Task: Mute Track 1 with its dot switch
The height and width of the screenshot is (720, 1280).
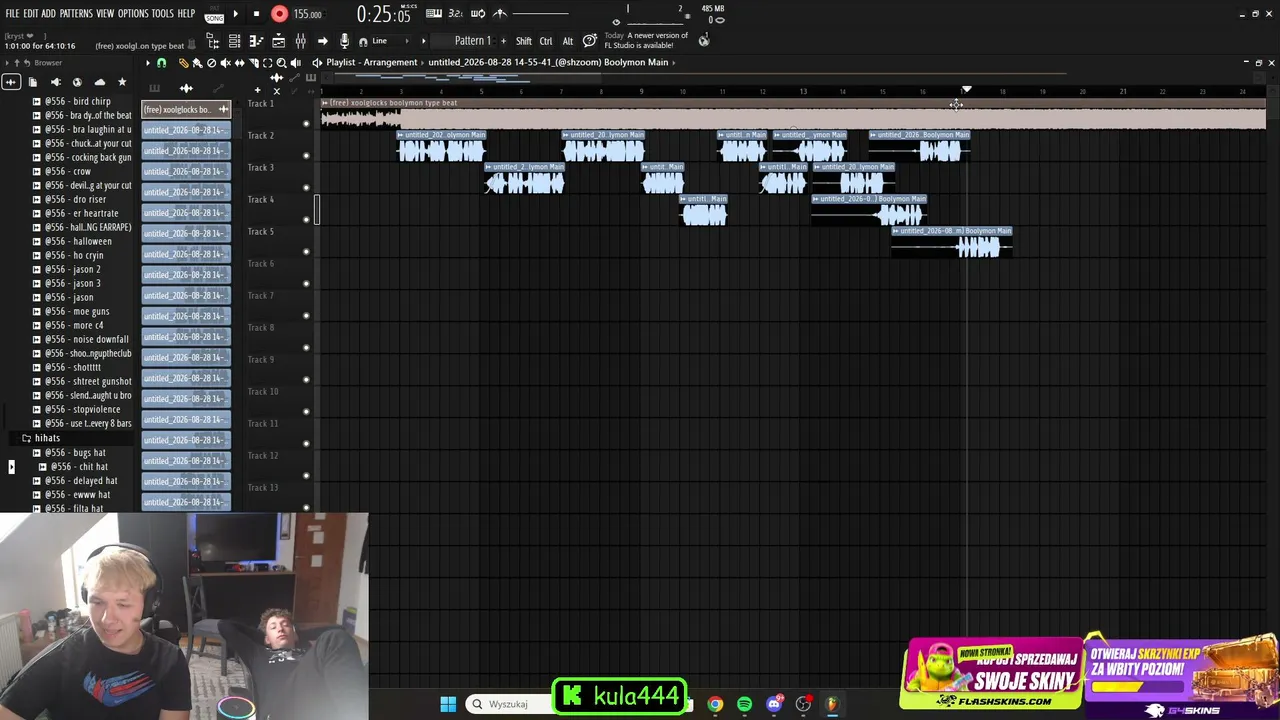Action: (306, 124)
